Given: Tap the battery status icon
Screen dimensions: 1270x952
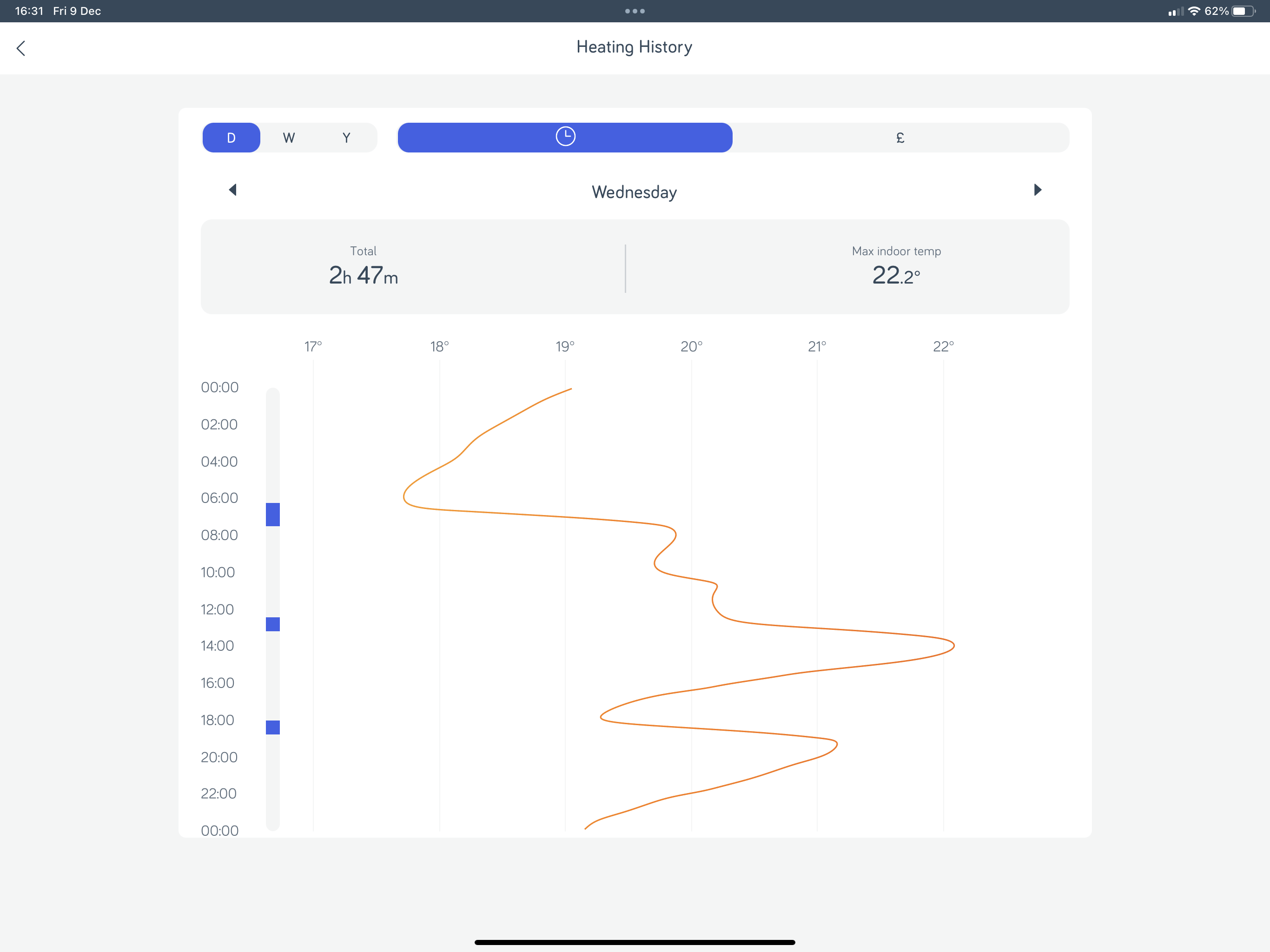Looking at the screenshot, I should 1243,11.
